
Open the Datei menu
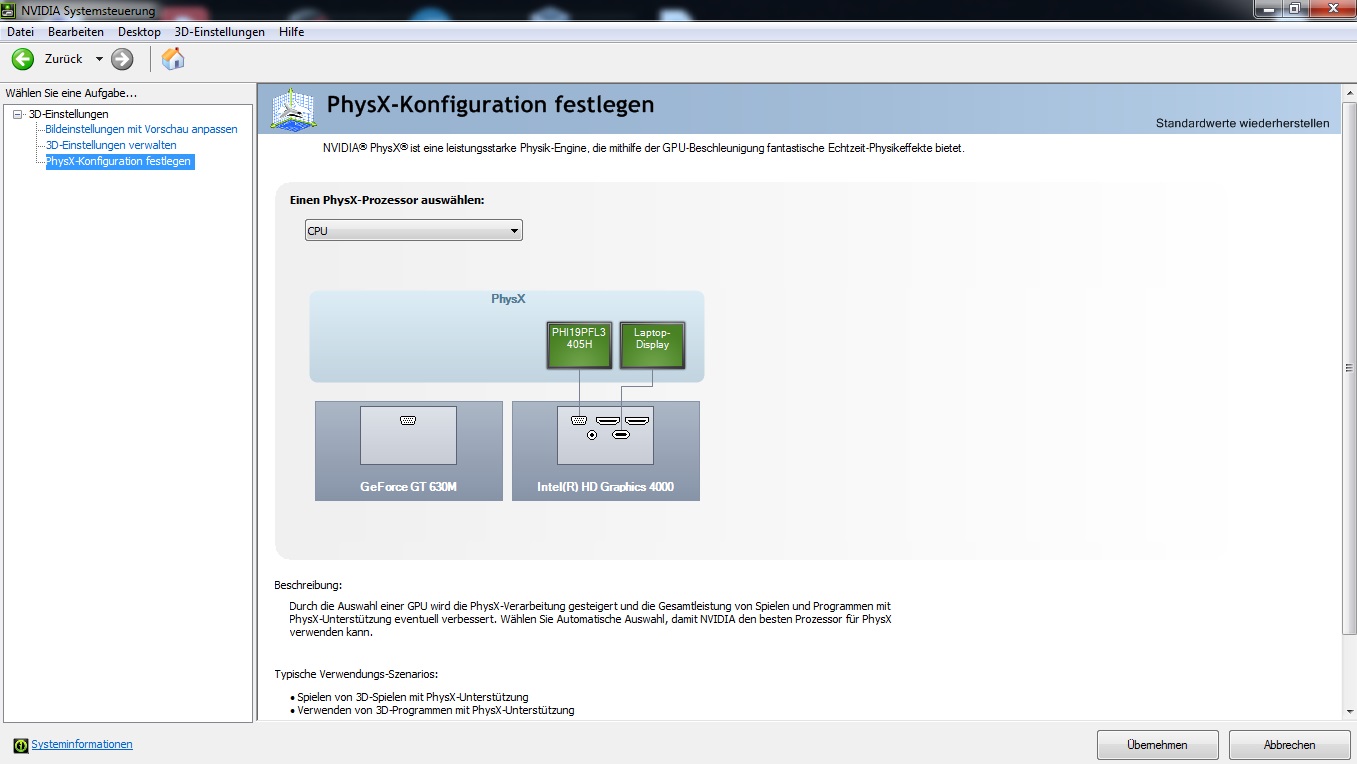20,32
